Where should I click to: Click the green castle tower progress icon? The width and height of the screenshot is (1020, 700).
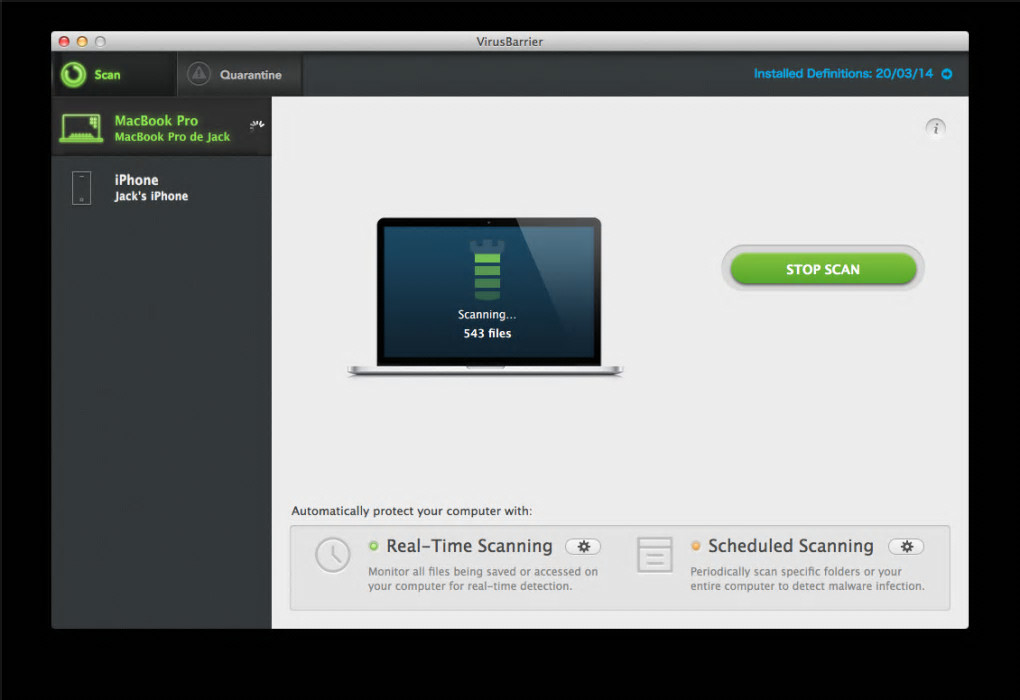pos(488,269)
